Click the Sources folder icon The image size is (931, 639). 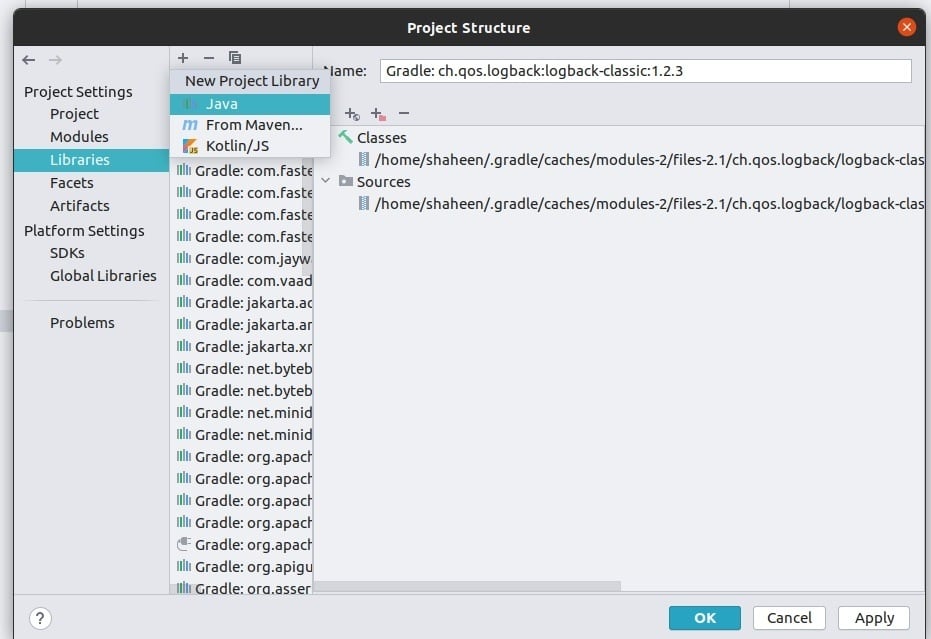[x=346, y=181]
